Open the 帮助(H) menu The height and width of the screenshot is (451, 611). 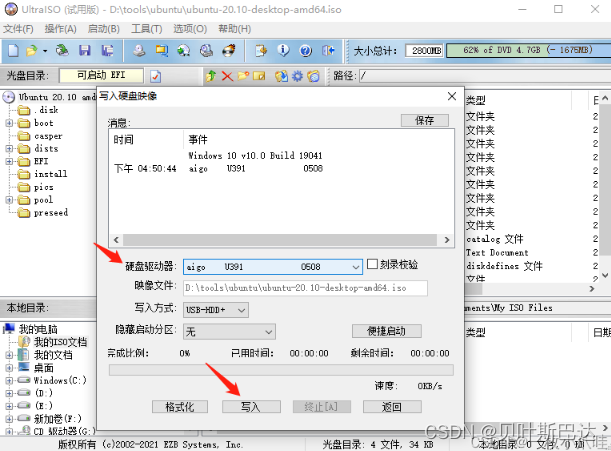[234, 29]
